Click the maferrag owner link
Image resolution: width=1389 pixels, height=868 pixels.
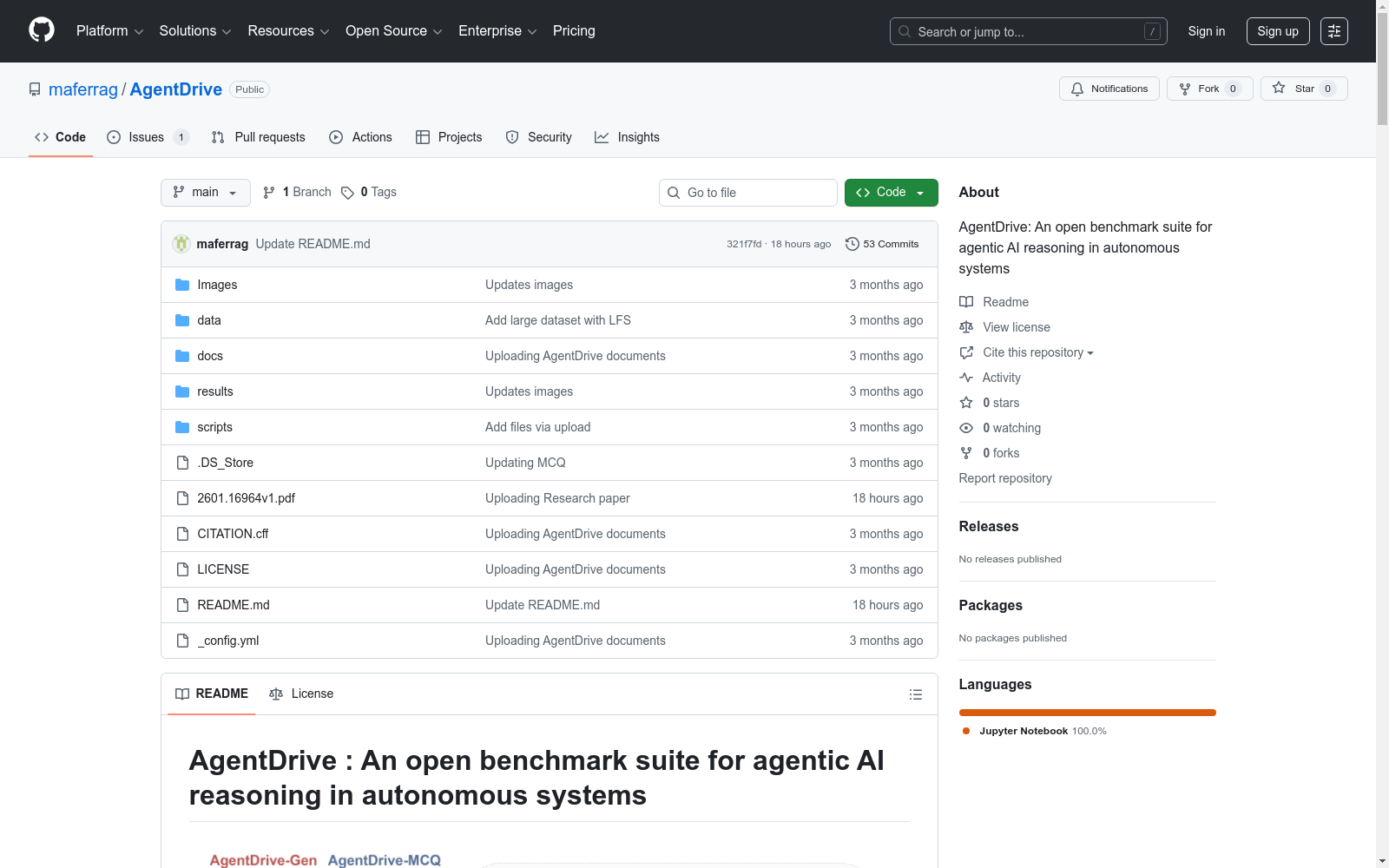[83, 89]
